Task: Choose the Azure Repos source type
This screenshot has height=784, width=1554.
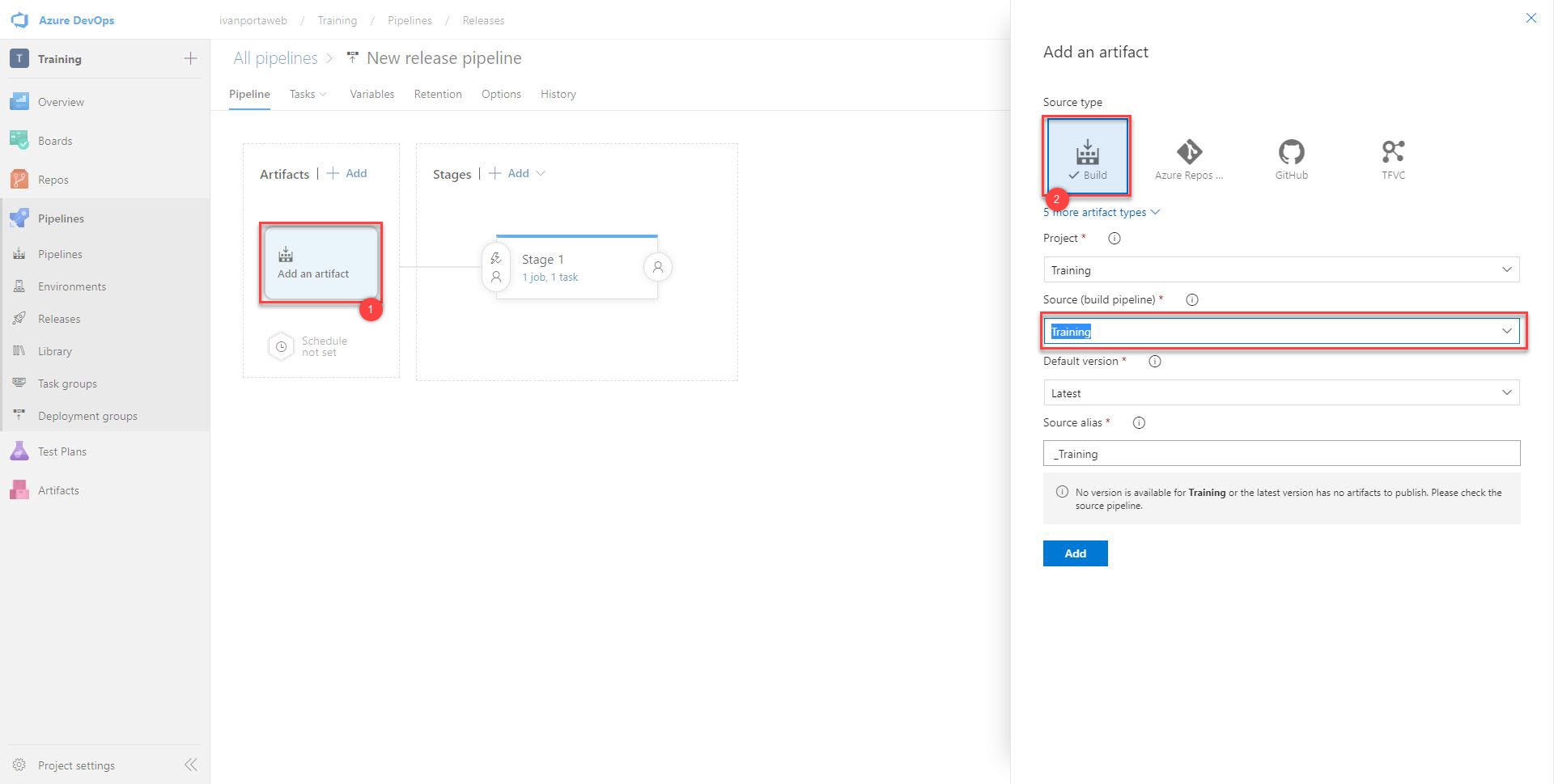Action: [x=1188, y=156]
